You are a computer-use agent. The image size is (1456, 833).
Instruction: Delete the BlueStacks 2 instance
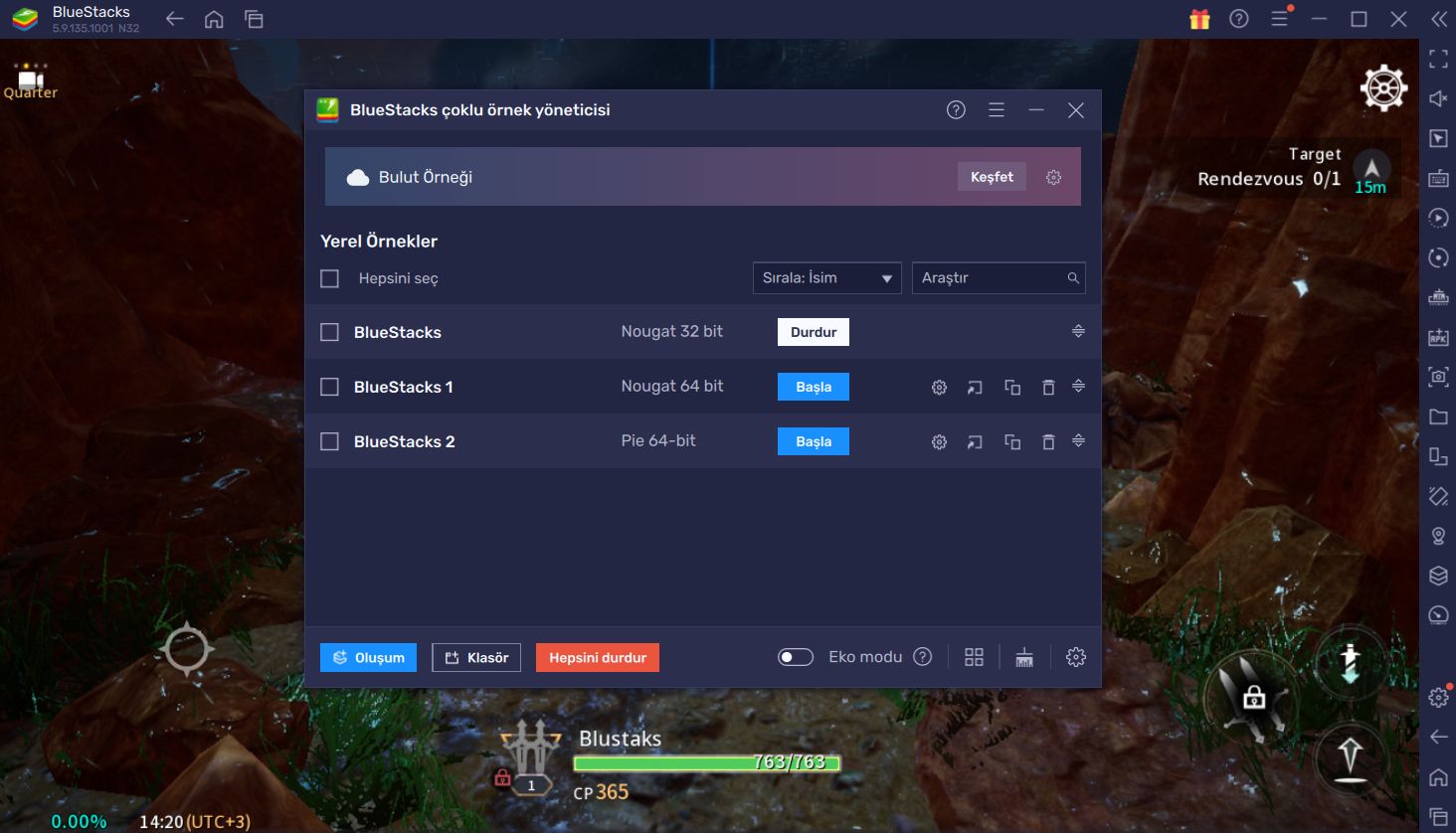[x=1048, y=442]
